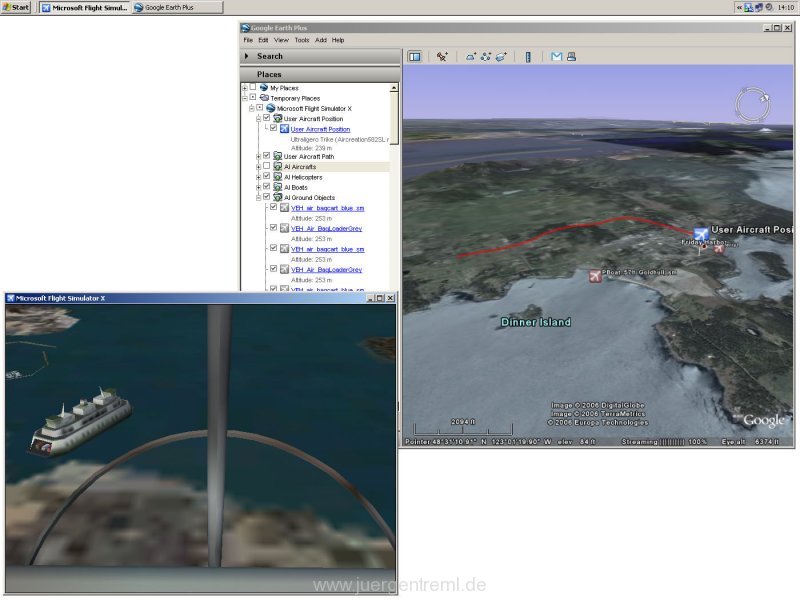
Task: Open the View menu
Action: click(281, 40)
